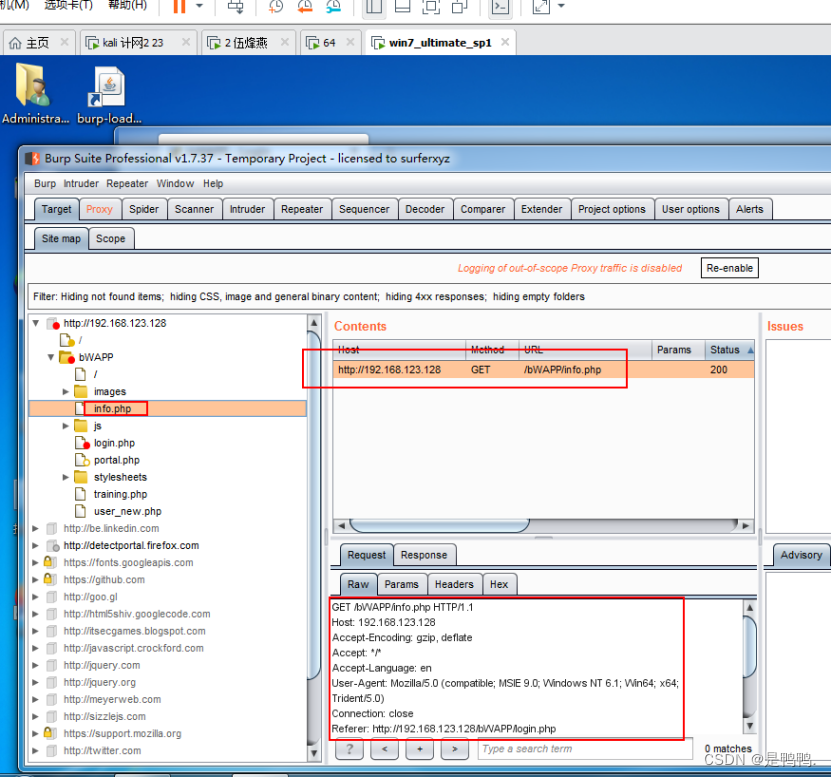Screen dimensions: 831x777
Task: Expand the stylesheets folder node
Action: pyautogui.click(x=66, y=477)
